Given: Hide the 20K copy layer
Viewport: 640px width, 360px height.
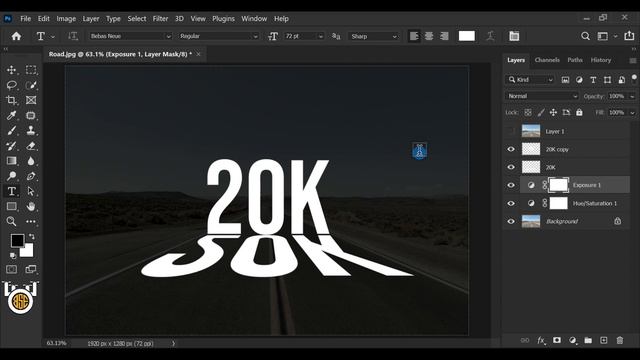Looking at the screenshot, I should coord(511,149).
